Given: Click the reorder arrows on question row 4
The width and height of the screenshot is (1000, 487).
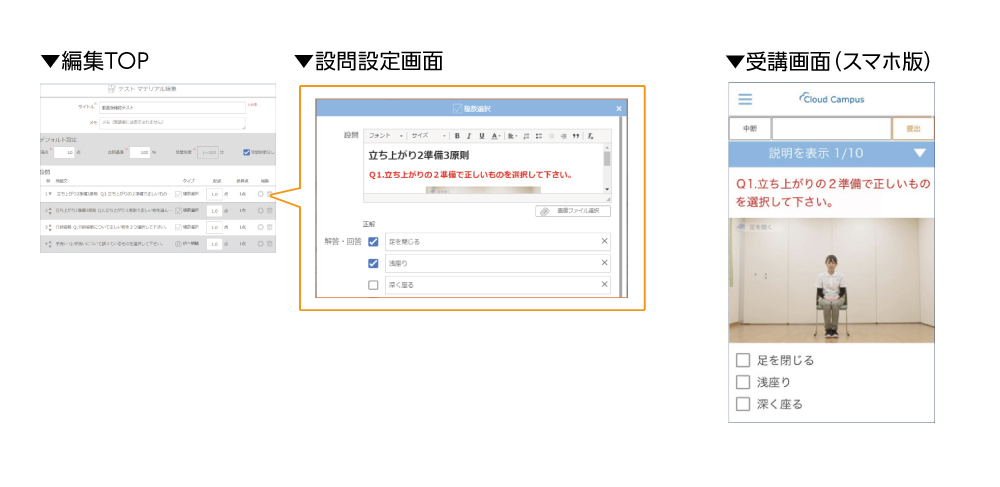Looking at the screenshot, I should [50, 244].
